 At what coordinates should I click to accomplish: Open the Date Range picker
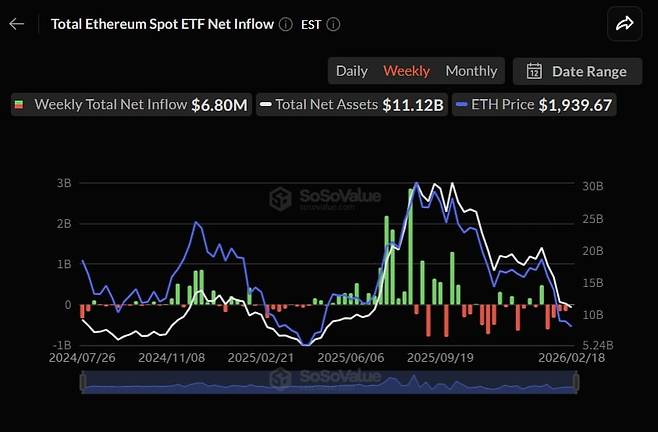(x=578, y=71)
